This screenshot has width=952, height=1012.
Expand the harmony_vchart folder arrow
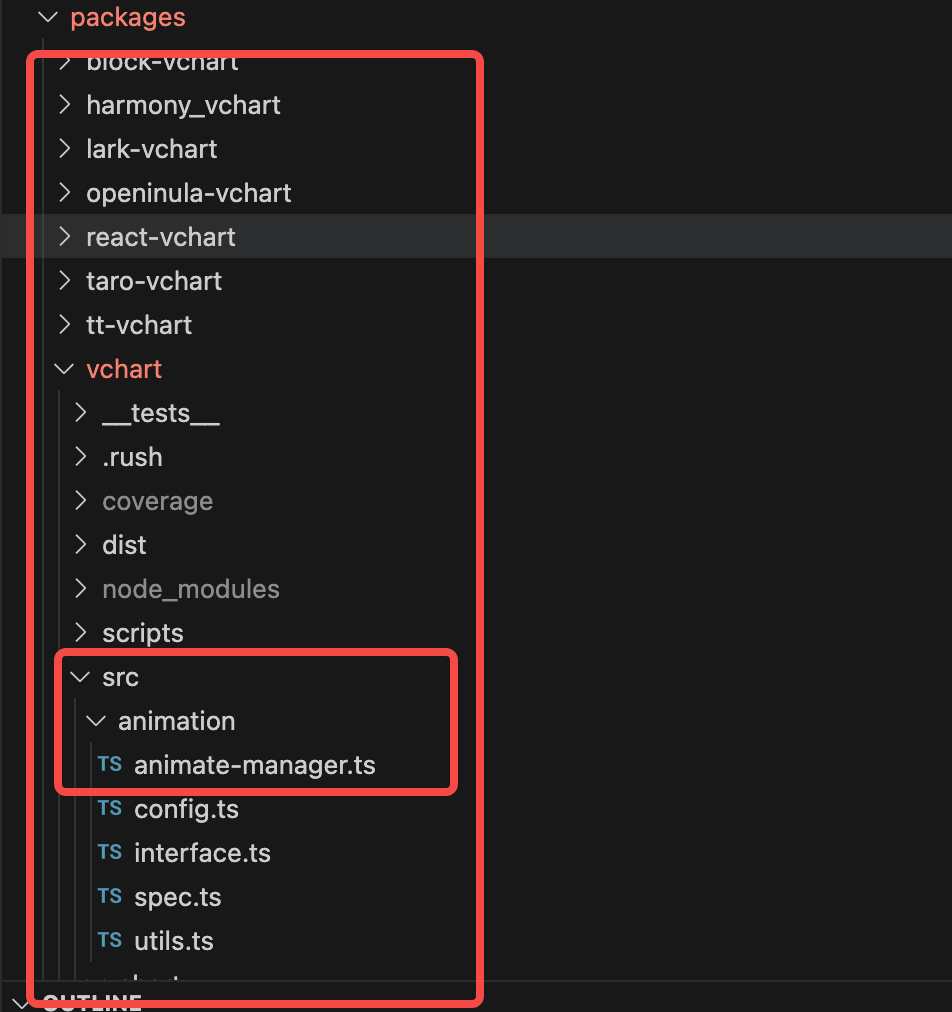[x=64, y=105]
